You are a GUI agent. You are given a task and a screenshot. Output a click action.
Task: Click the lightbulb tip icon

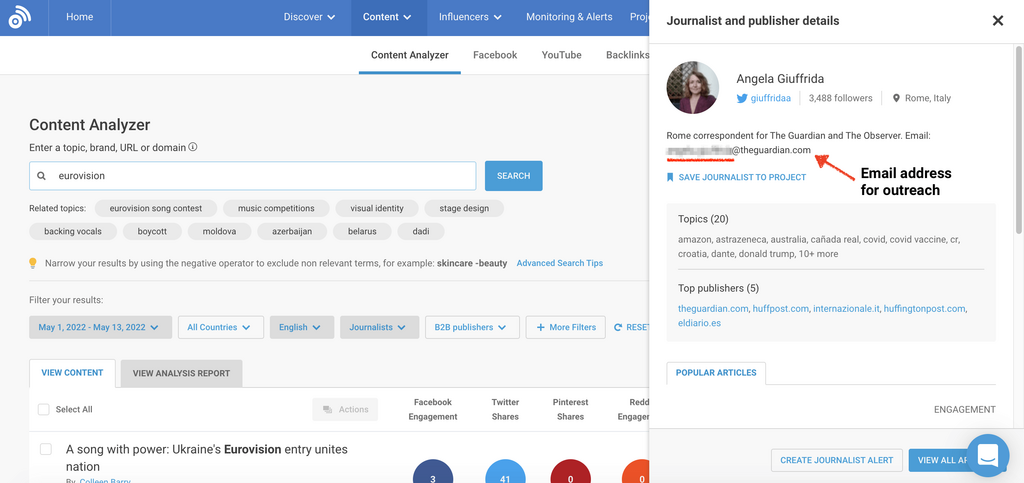click(33, 263)
